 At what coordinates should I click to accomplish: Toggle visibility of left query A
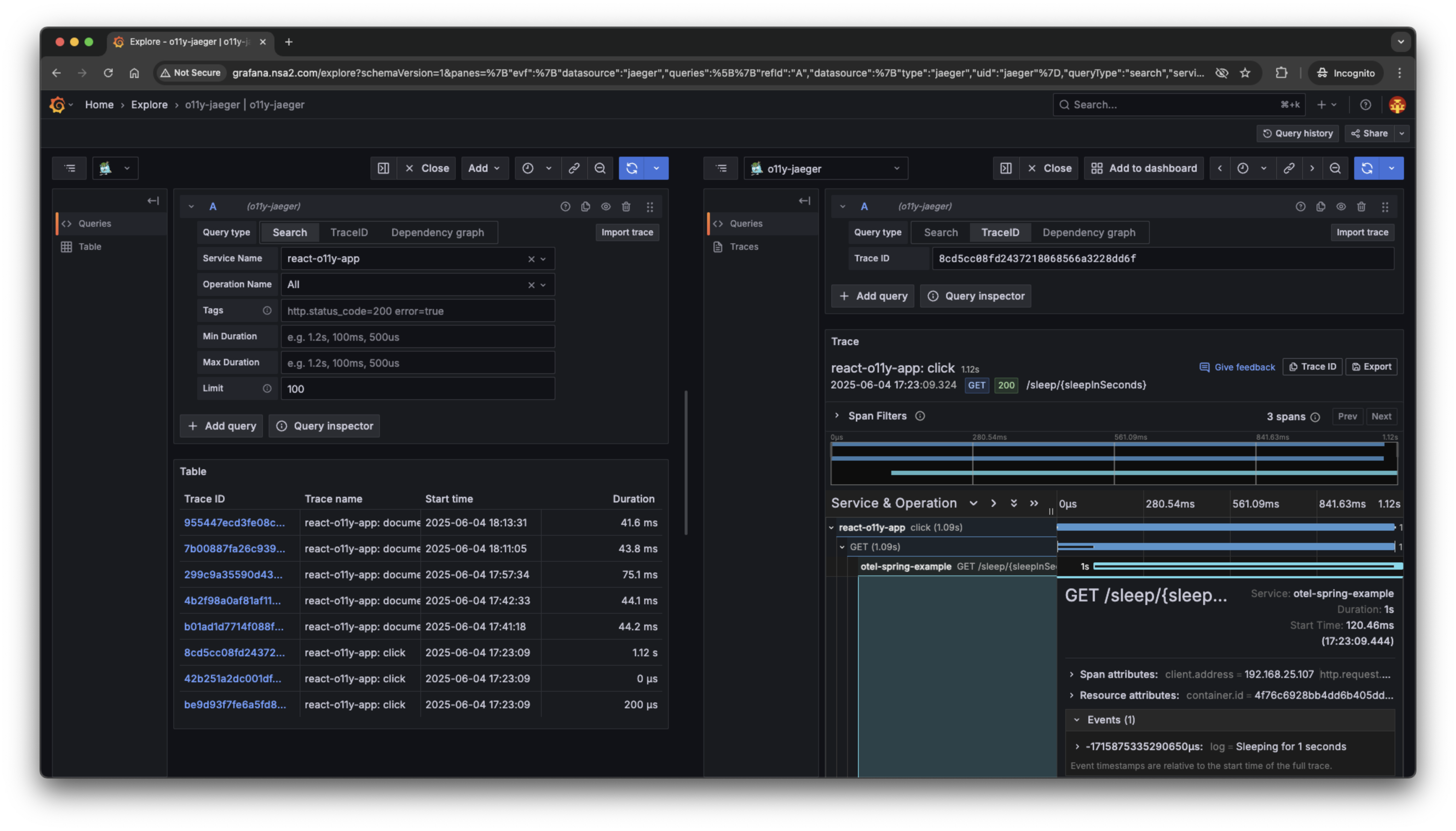click(x=606, y=206)
